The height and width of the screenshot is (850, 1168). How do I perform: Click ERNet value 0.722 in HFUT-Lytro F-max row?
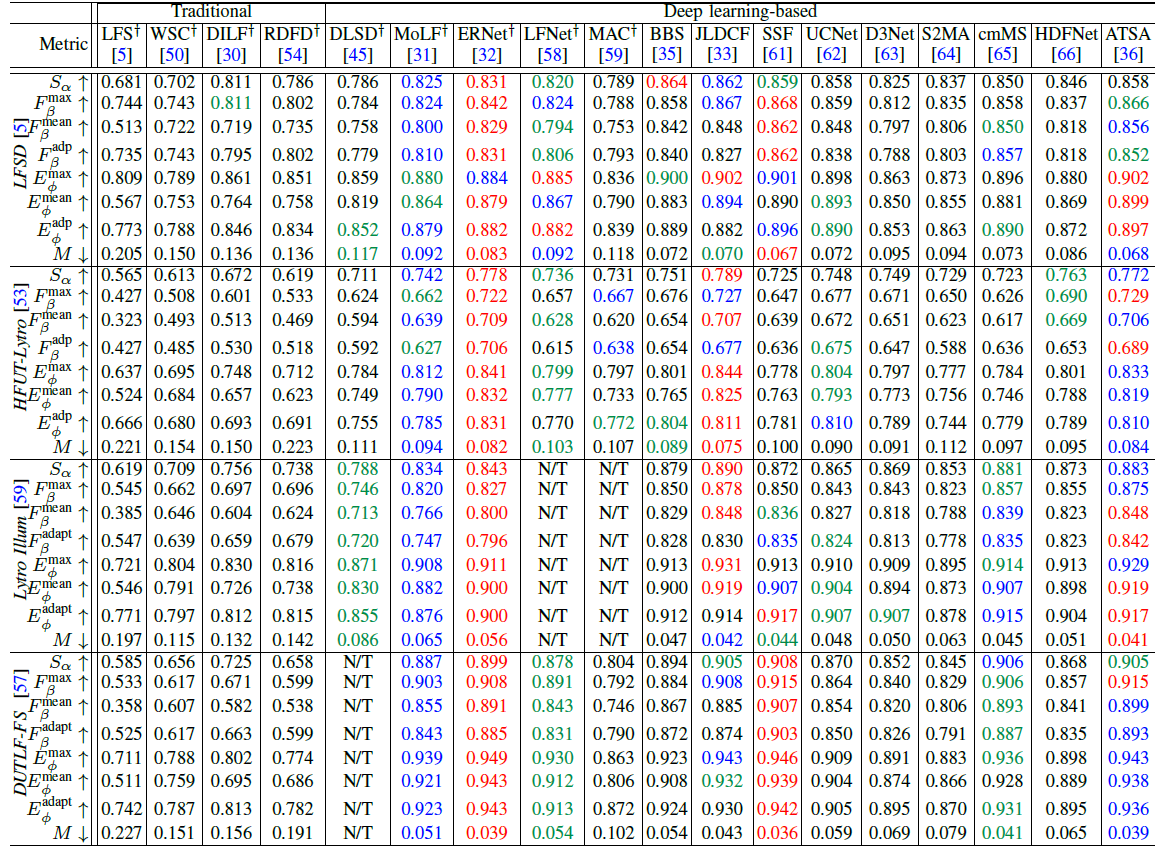[x=486, y=296]
